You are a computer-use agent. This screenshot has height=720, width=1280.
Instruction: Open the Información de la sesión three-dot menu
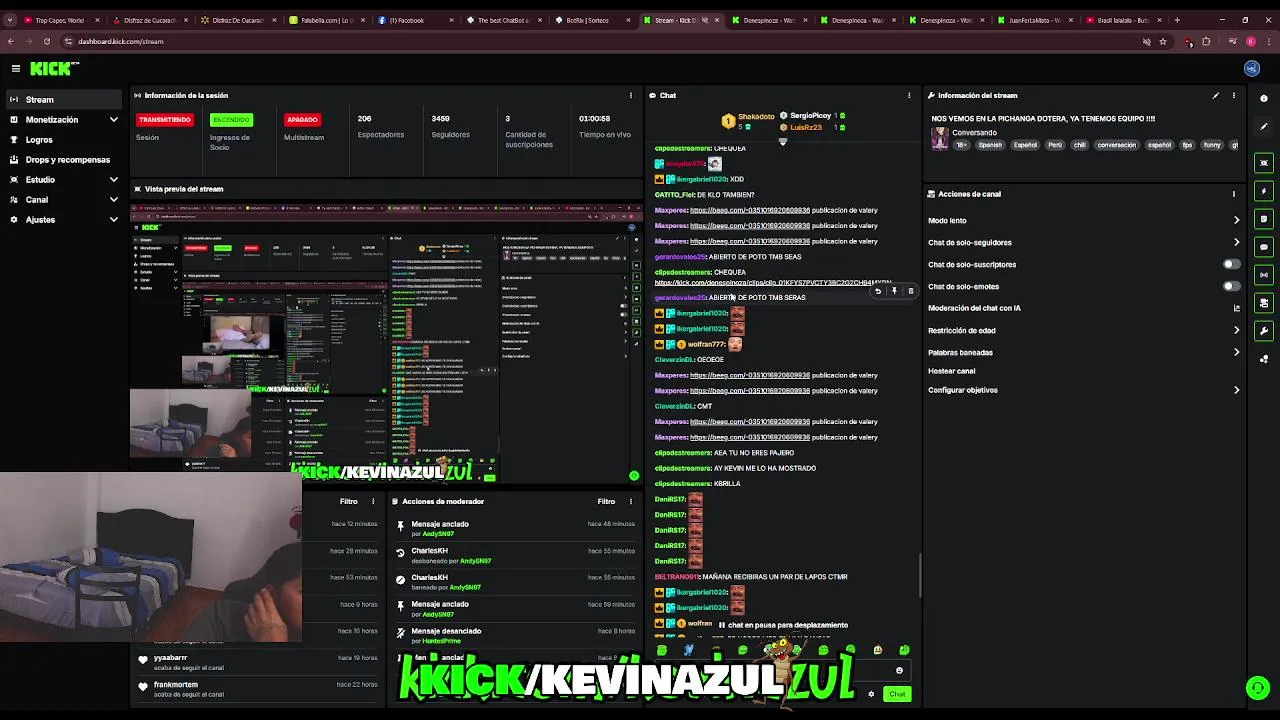[x=631, y=96]
